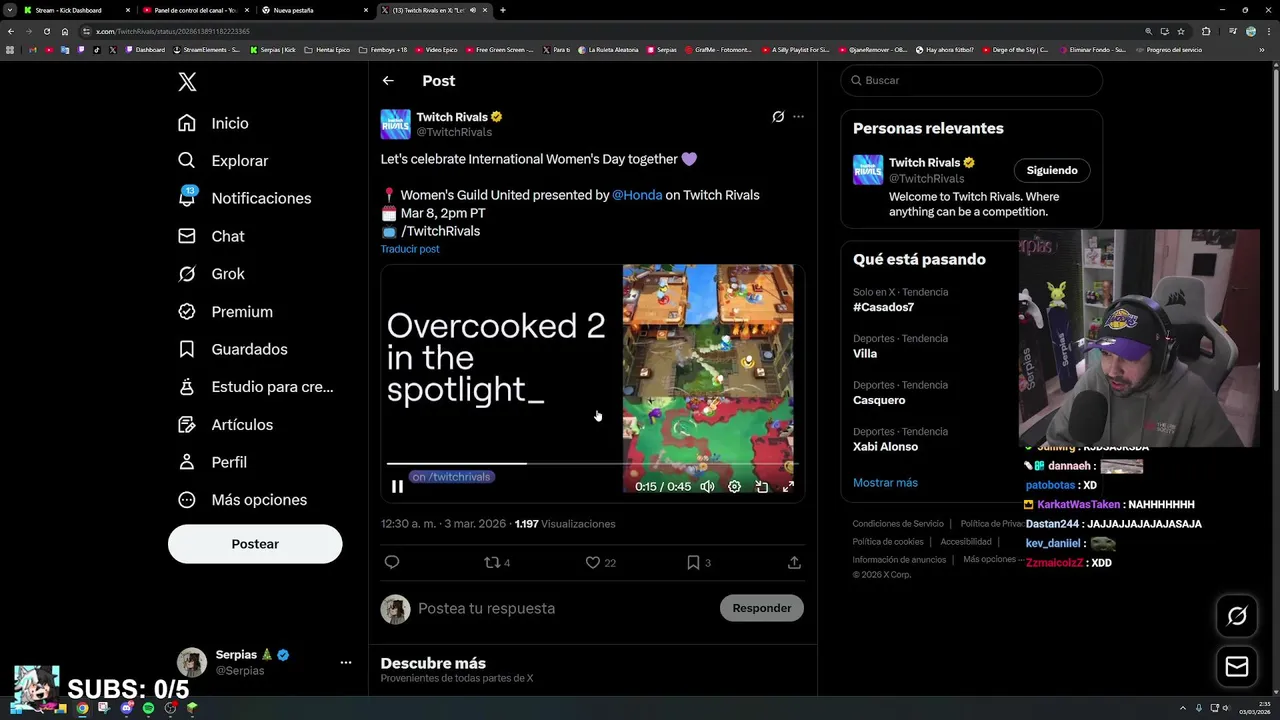Image resolution: width=1280 pixels, height=720 pixels.
Task: Click Mostrar más under trends
Action: click(885, 483)
